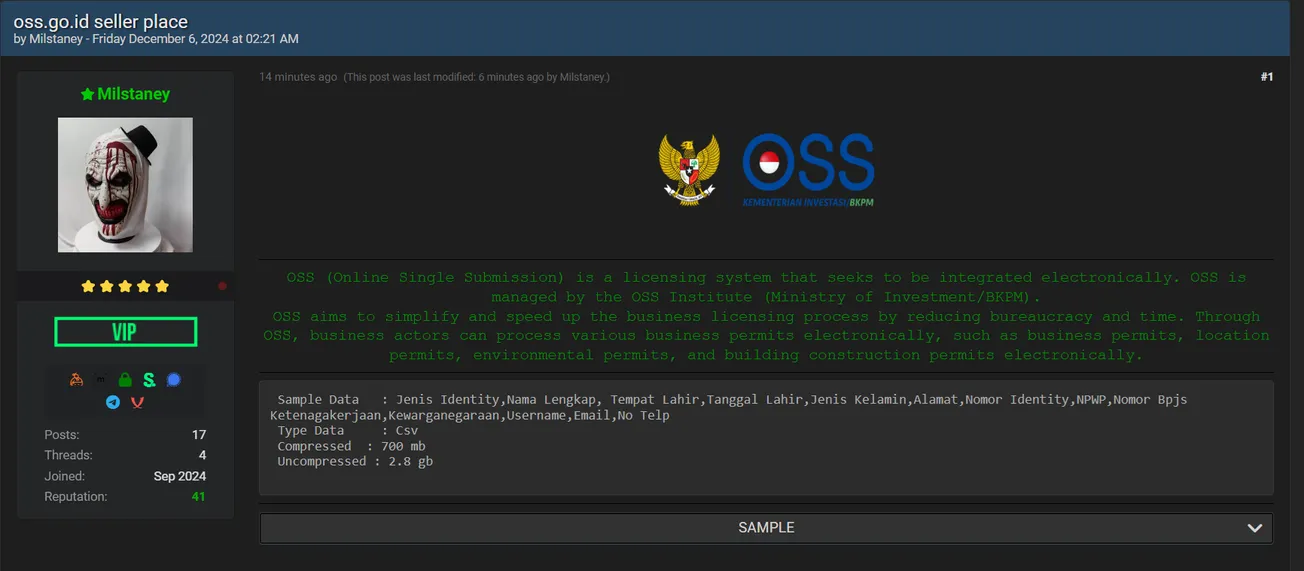Click the clown-mask avatar image
Screen dimensions: 1304x571
tap(125, 185)
